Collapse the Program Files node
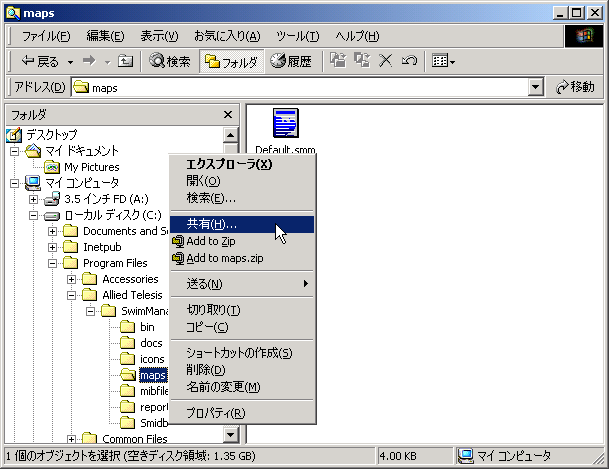The height and width of the screenshot is (469, 609). [52, 264]
